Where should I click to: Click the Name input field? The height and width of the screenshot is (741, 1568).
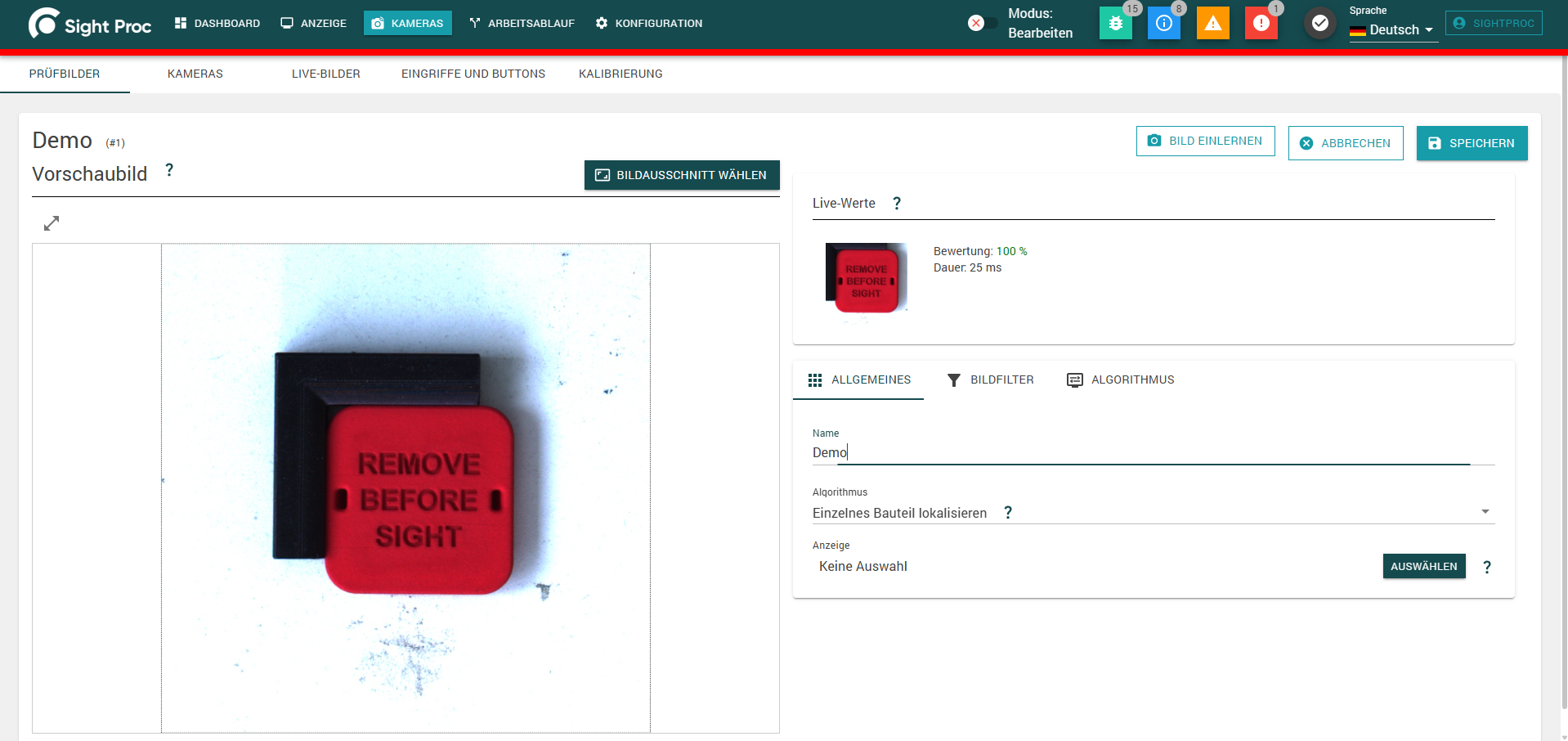point(1154,452)
